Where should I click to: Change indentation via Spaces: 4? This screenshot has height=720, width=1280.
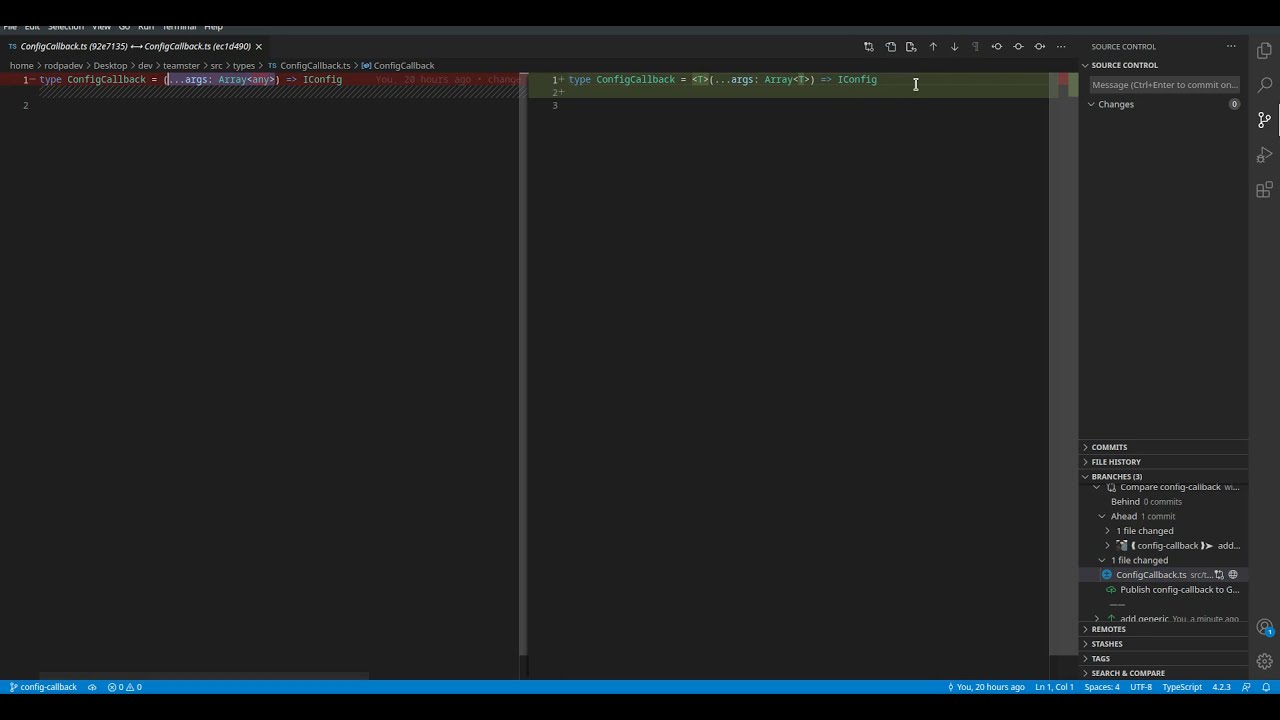1102,687
